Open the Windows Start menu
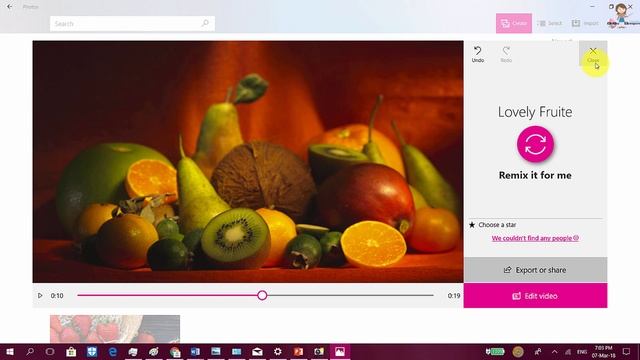Screen dimensions: 640x360 tap(10, 351)
